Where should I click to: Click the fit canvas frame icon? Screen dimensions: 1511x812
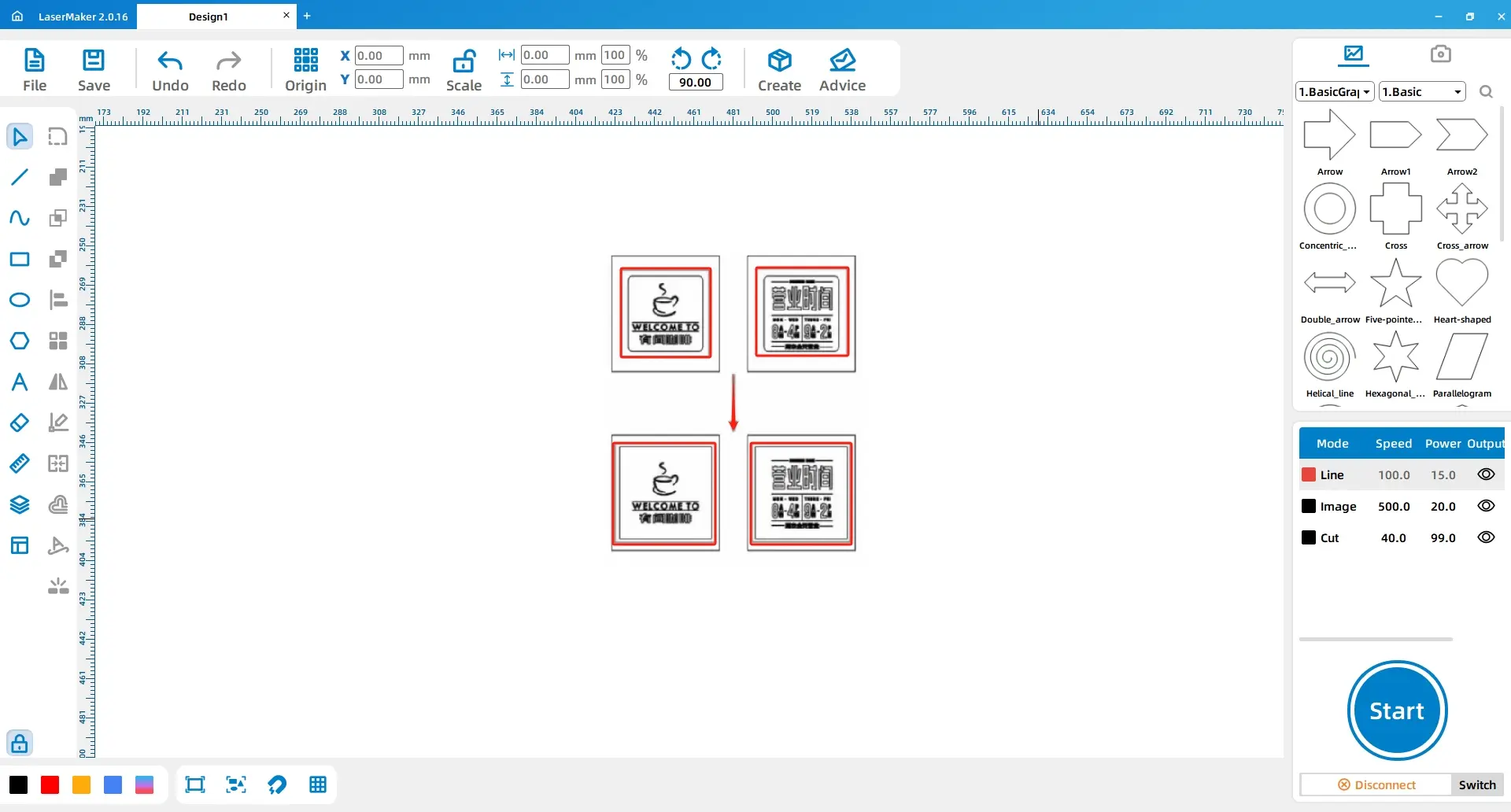195,784
